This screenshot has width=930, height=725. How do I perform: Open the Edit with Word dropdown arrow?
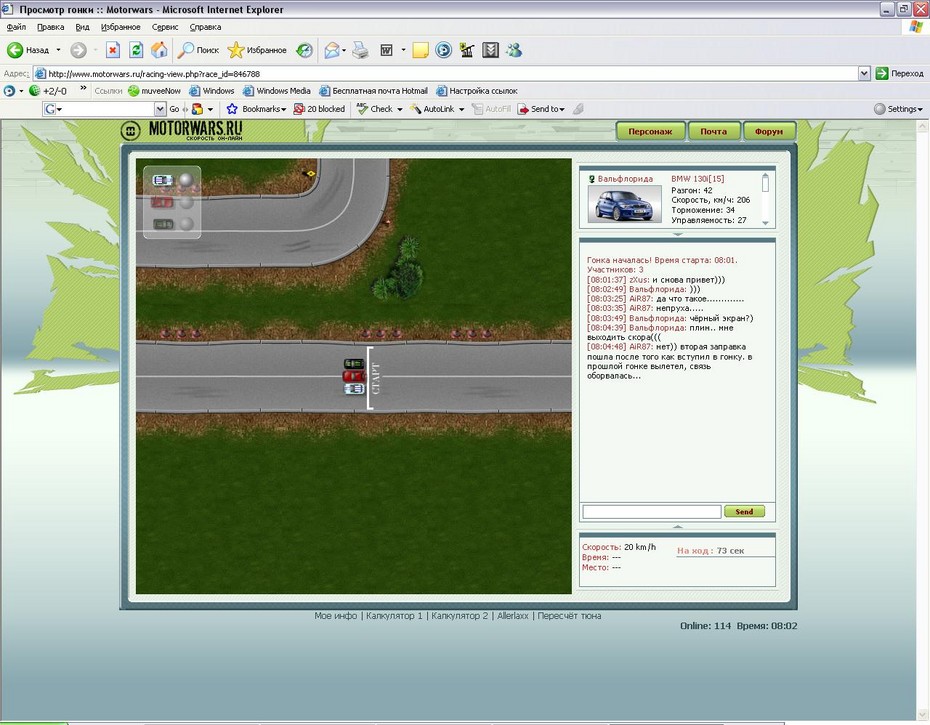pos(403,50)
